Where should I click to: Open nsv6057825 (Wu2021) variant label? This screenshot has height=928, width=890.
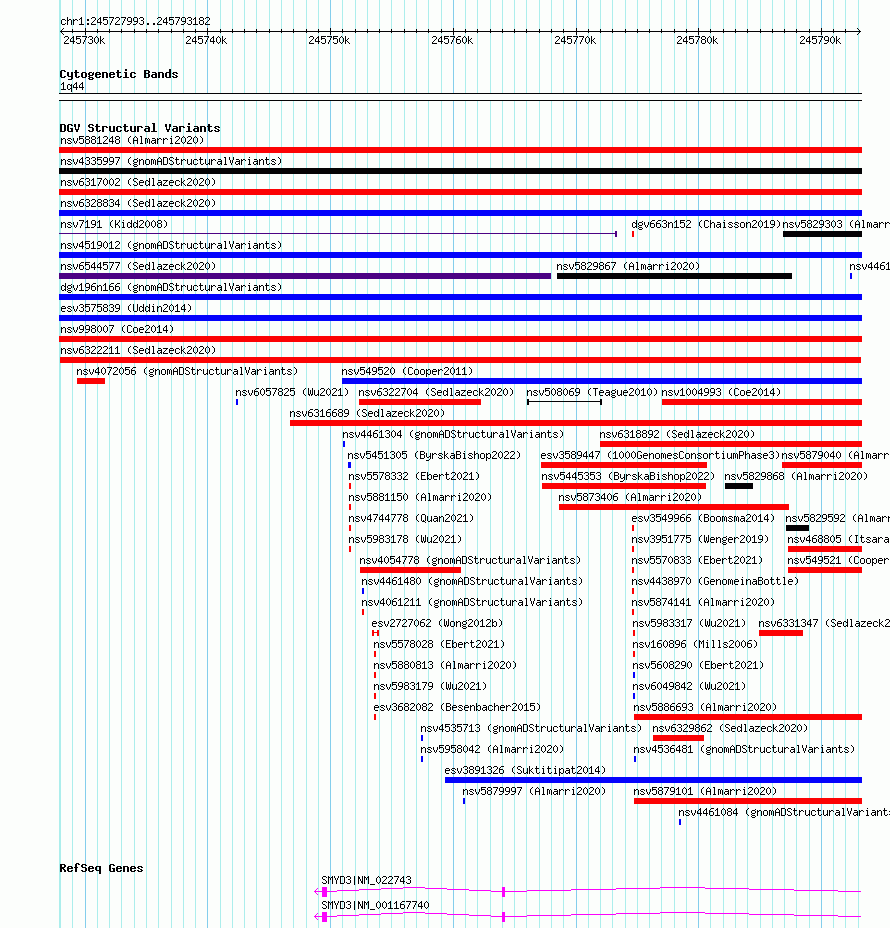[292, 392]
